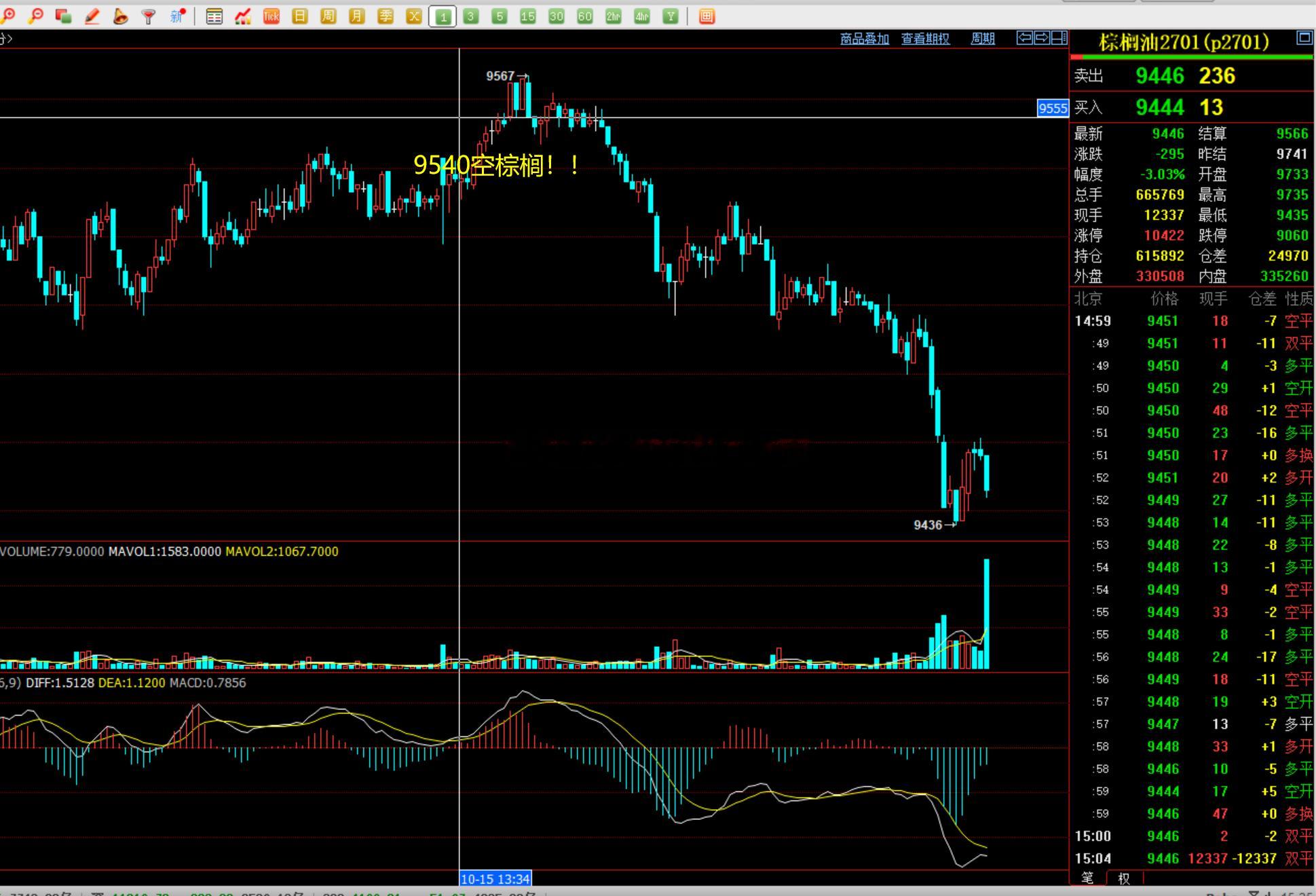This screenshot has height=896, width=1316.
Task: Click the 10-15 13:34 time marker
Action: tap(495, 879)
